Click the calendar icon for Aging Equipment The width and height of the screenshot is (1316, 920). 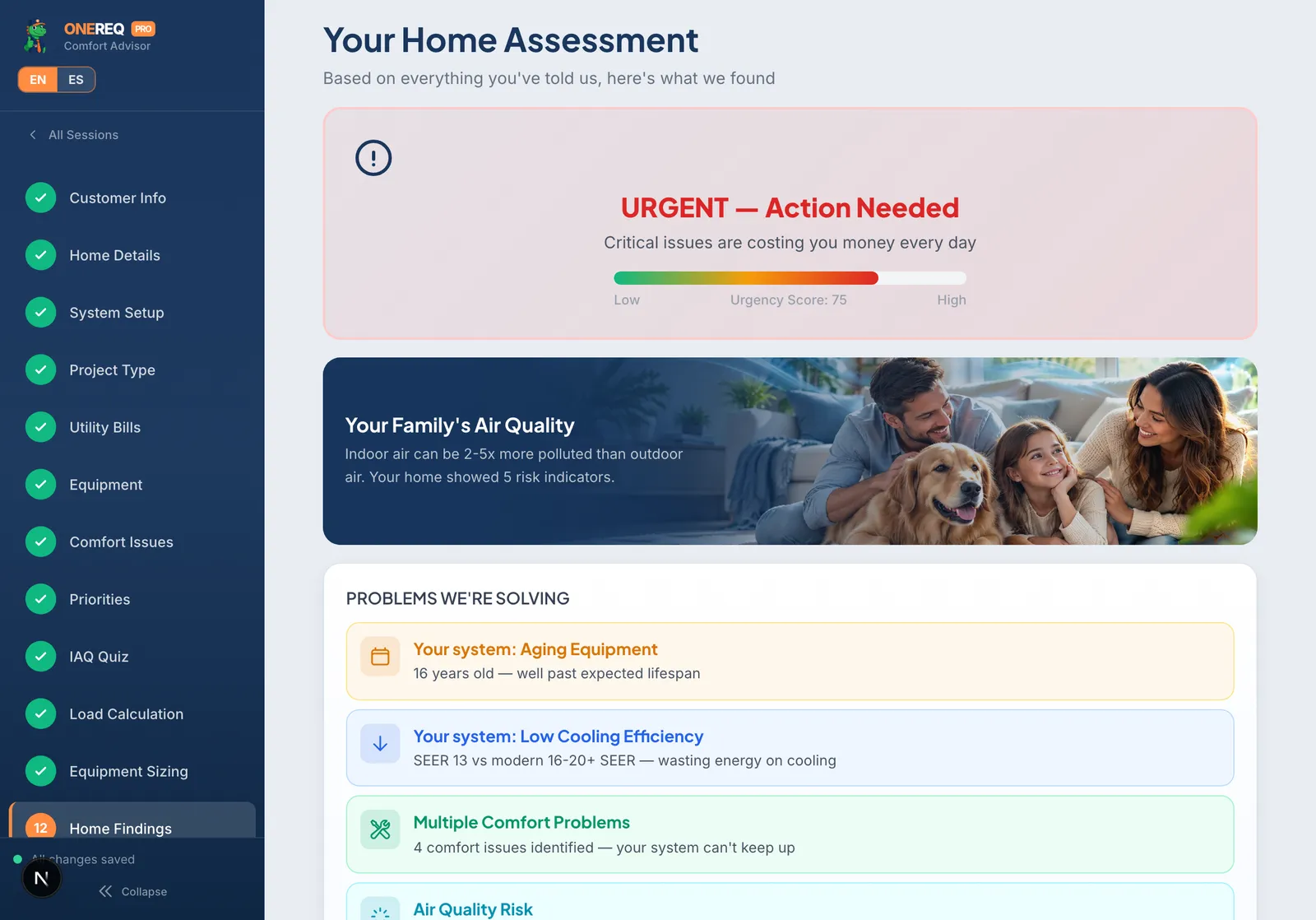click(380, 657)
